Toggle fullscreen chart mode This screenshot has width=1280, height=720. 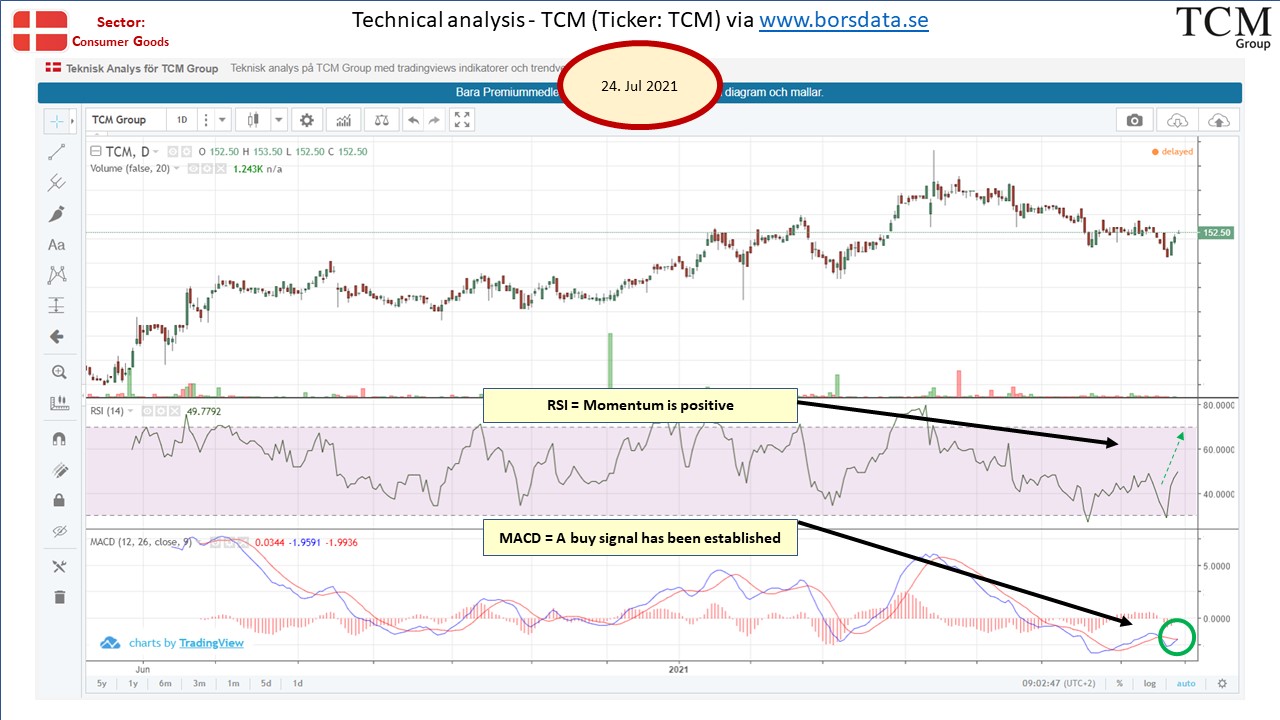pyautogui.click(x=462, y=120)
